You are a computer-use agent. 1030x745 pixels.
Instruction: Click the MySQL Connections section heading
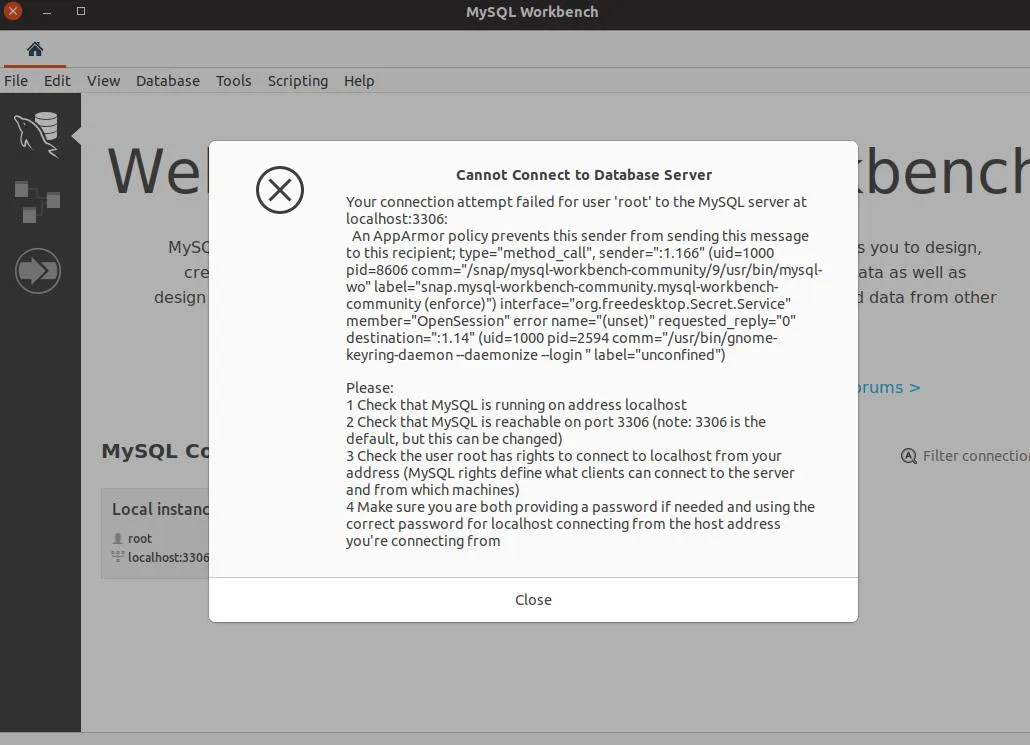click(x=156, y=451)
